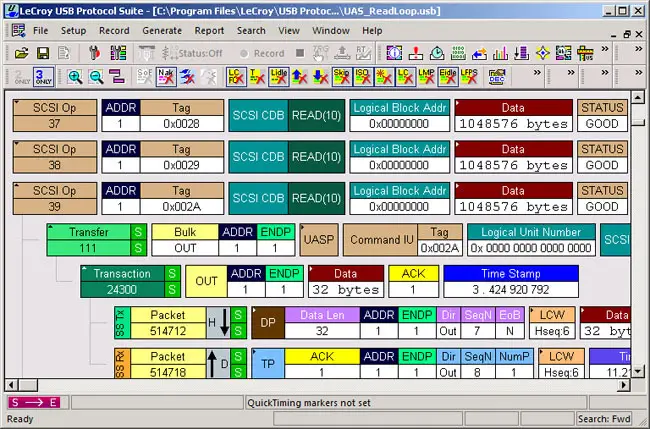Open the Generate menu
Screen dimensions: 650x429
pos(162,31)
